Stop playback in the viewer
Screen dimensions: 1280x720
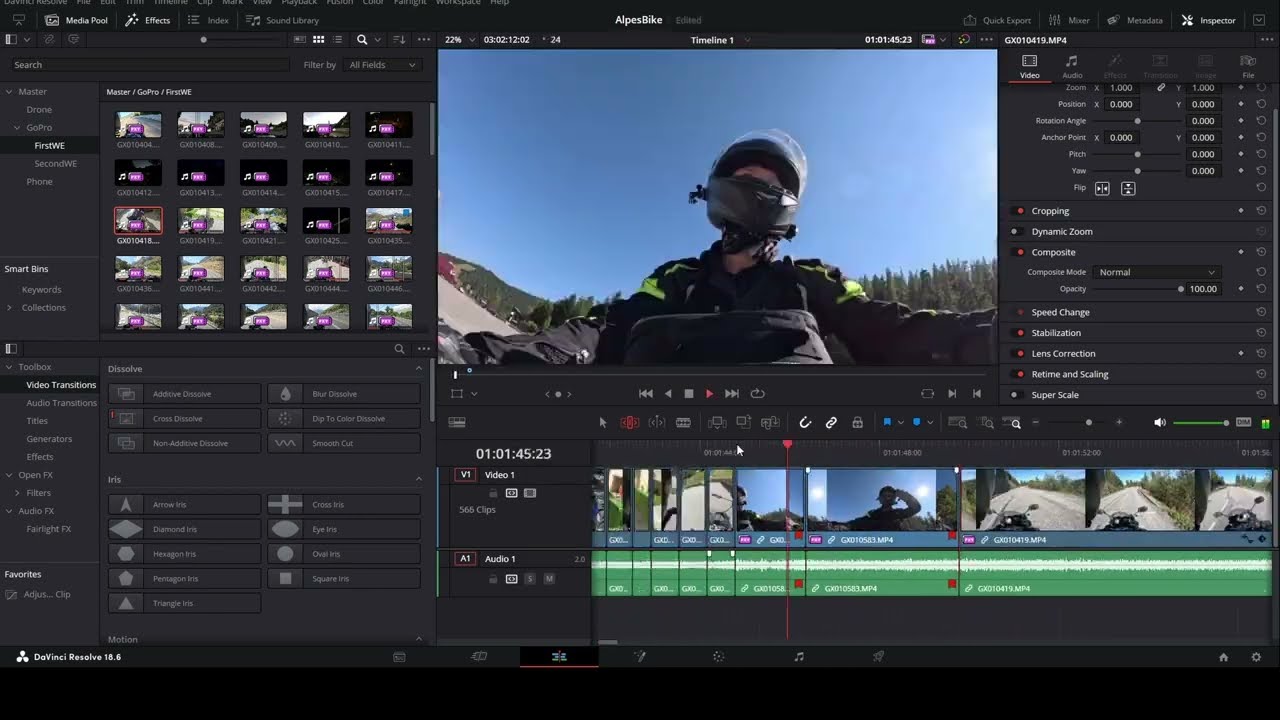689,394
